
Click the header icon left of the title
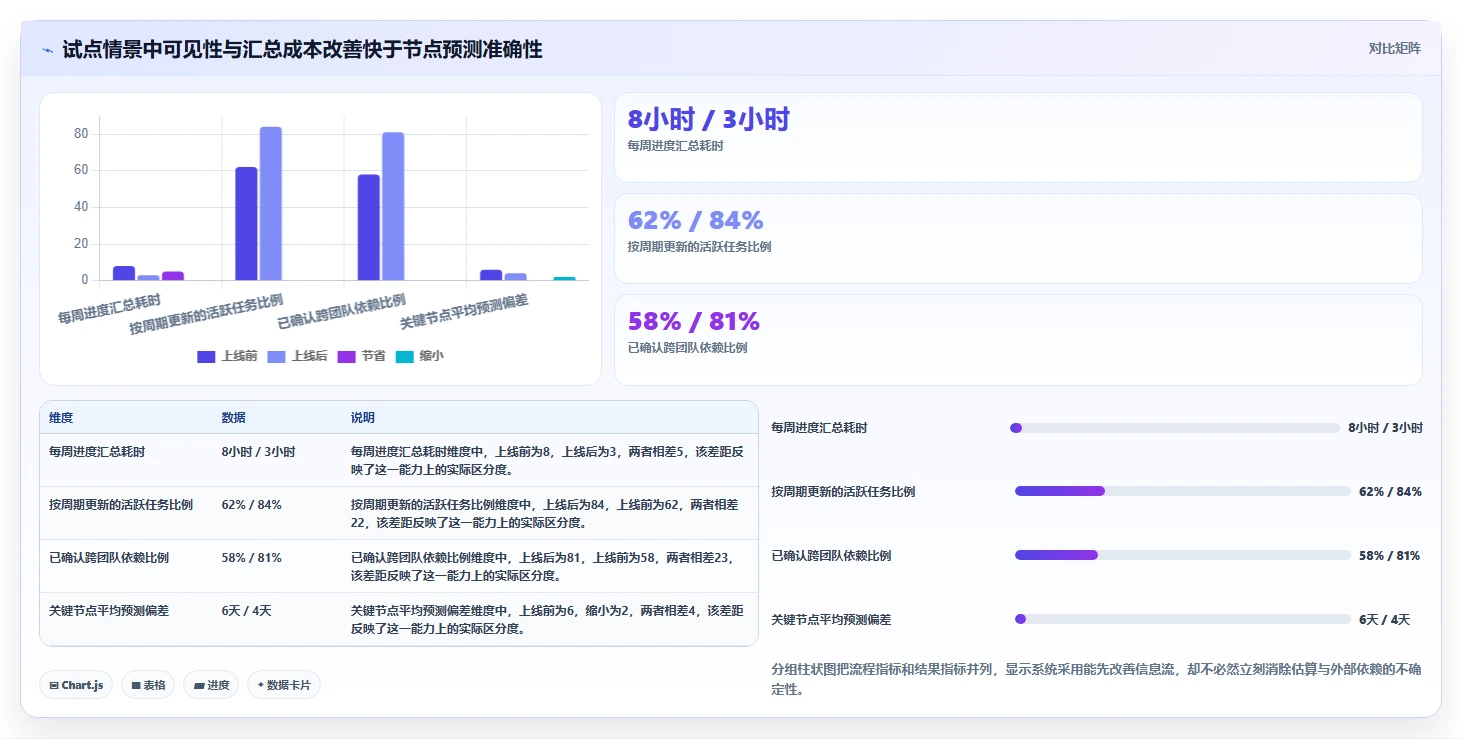48,50
